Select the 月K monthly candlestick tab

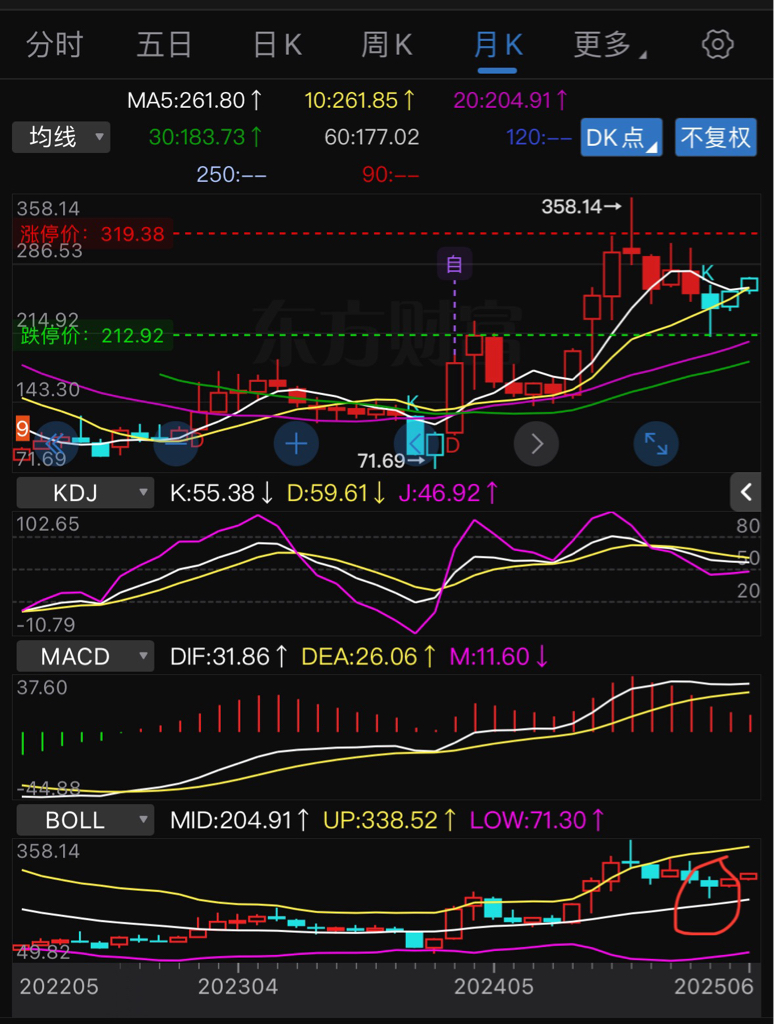498,45
